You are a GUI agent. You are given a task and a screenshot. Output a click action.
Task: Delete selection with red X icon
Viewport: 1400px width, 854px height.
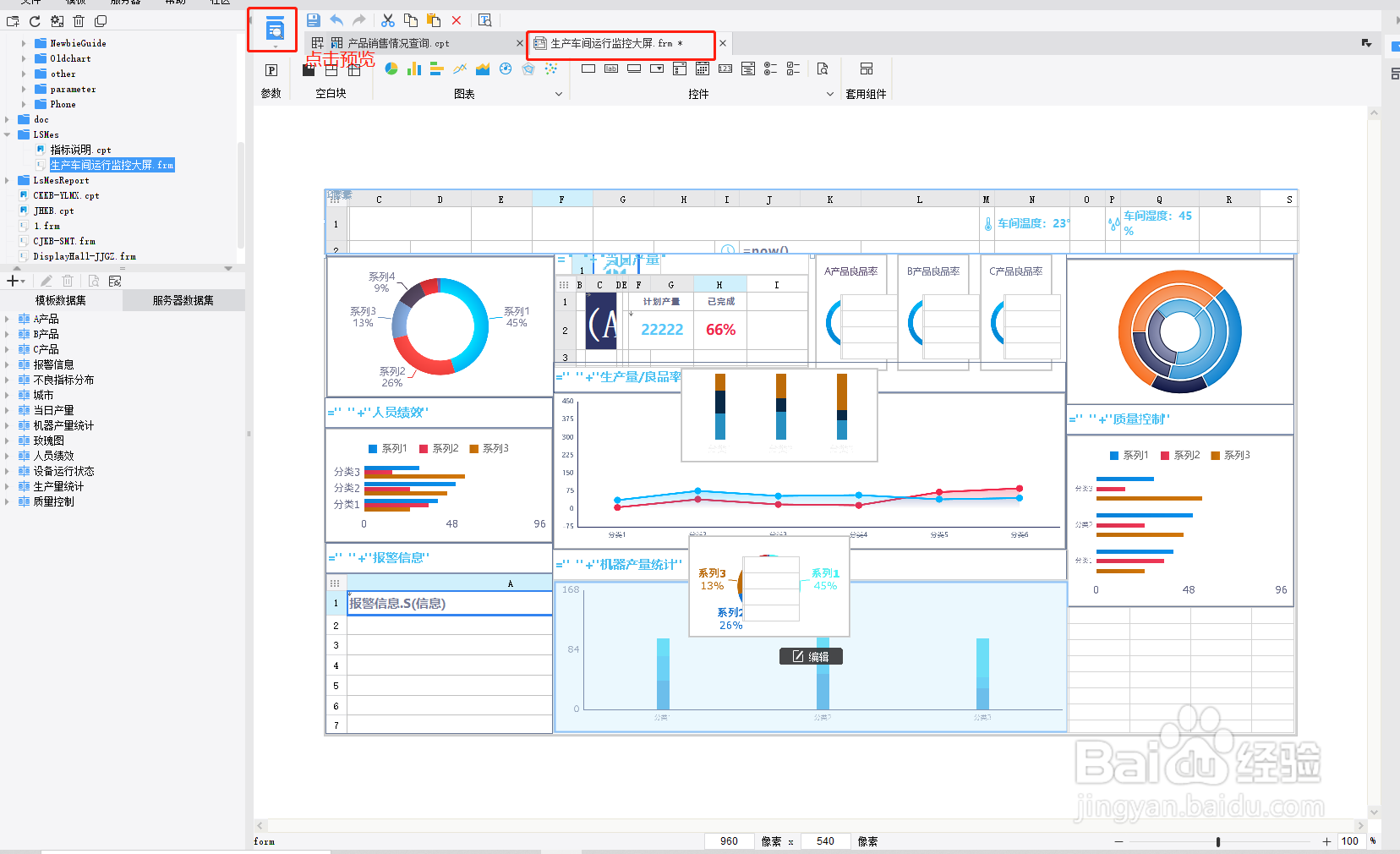457,20
